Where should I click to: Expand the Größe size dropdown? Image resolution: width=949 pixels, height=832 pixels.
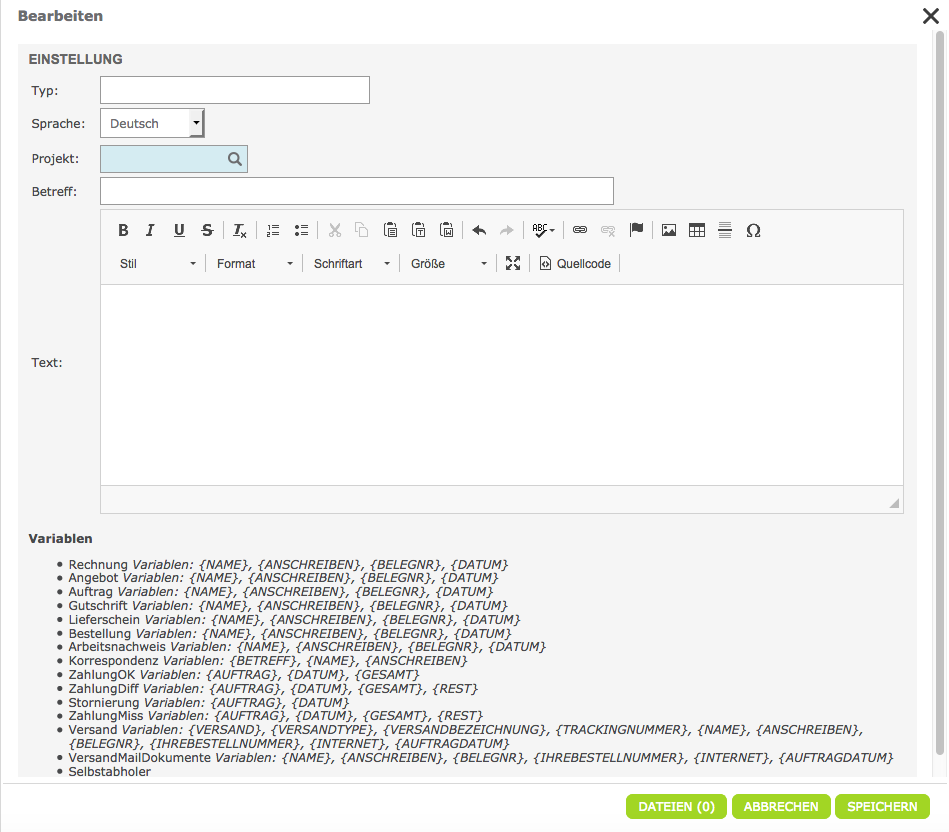click(448, 263)
